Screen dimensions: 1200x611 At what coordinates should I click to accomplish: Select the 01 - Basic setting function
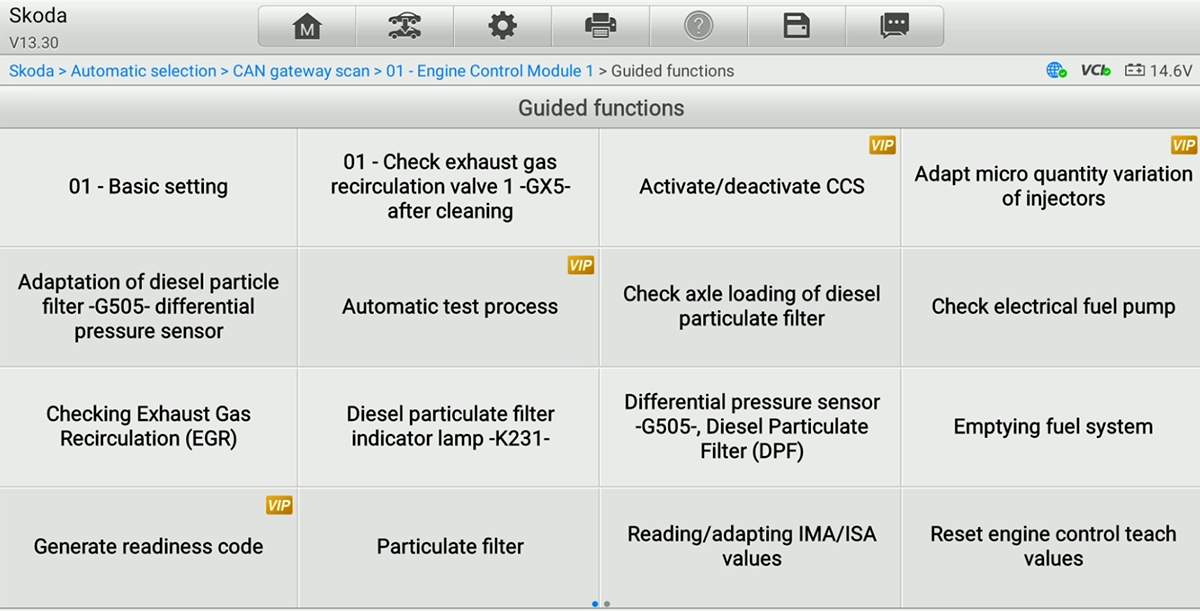point(148,187)
